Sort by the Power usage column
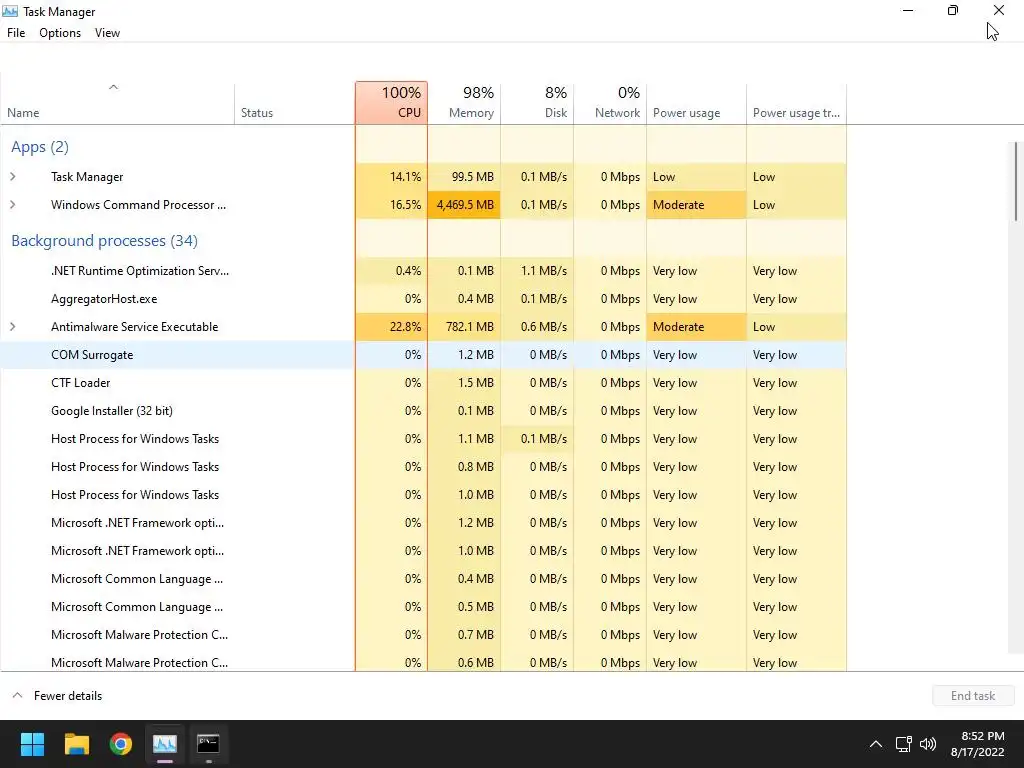 pos(696,103)
